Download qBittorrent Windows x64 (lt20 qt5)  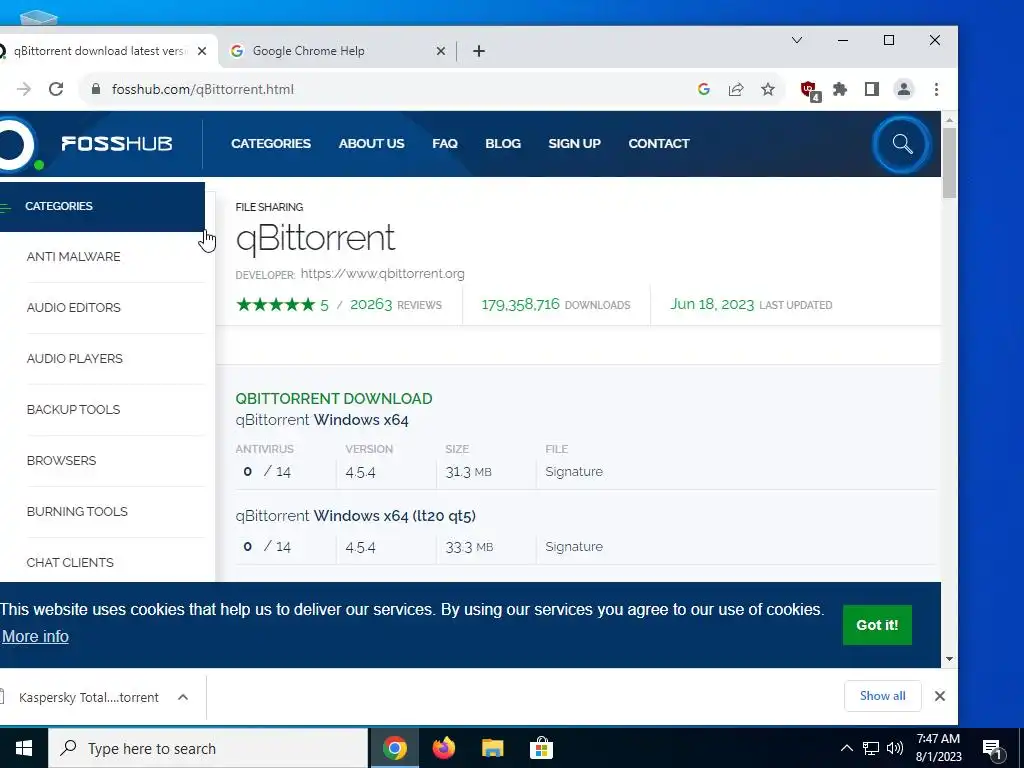click(356, 516)
